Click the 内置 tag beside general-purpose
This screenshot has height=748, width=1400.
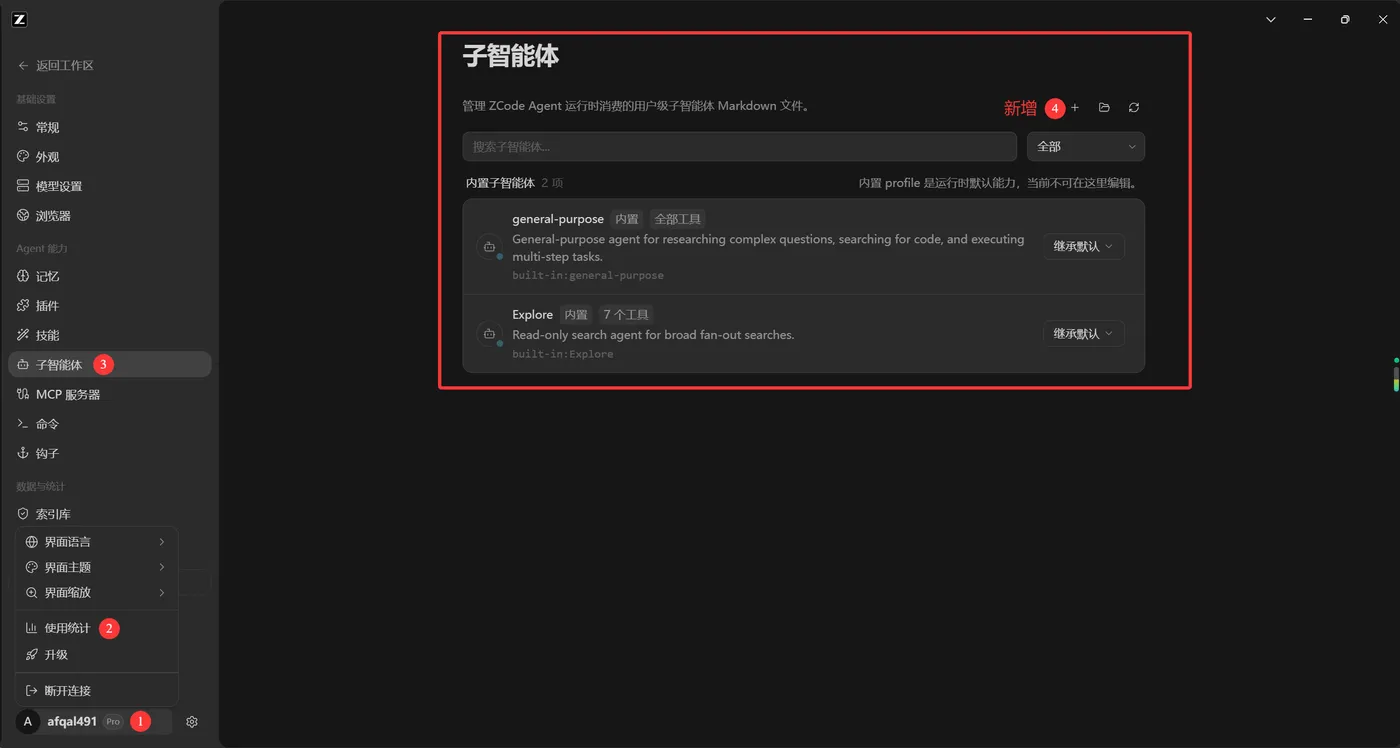coord(627,219)
